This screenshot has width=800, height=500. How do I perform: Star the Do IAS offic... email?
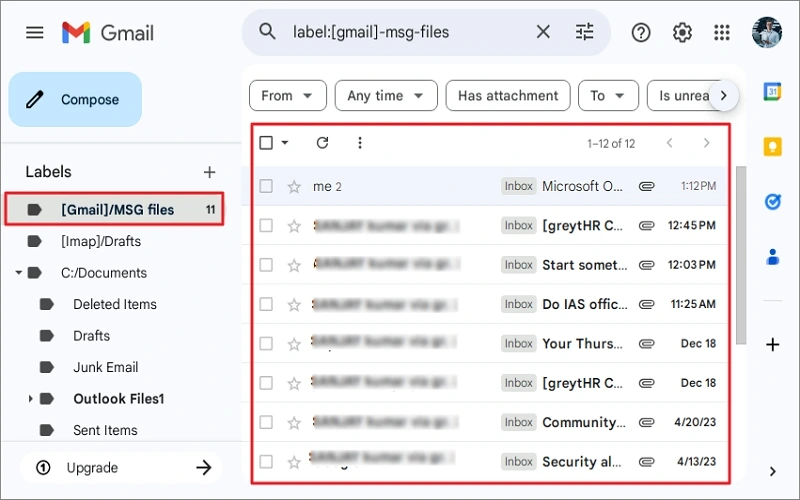click(x=294, y=305)
